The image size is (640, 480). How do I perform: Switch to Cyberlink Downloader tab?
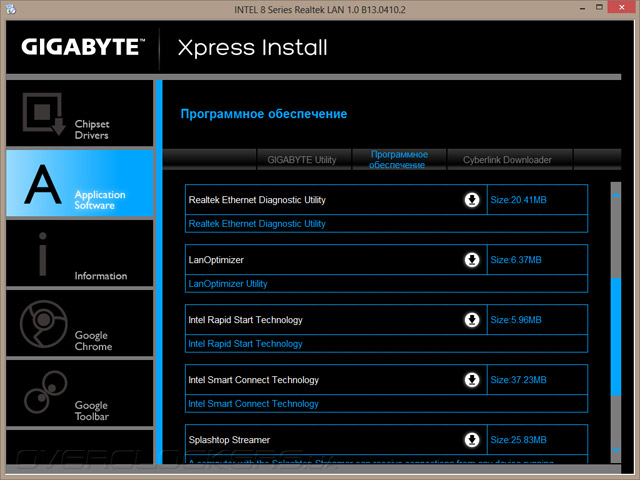coord(510,160)
